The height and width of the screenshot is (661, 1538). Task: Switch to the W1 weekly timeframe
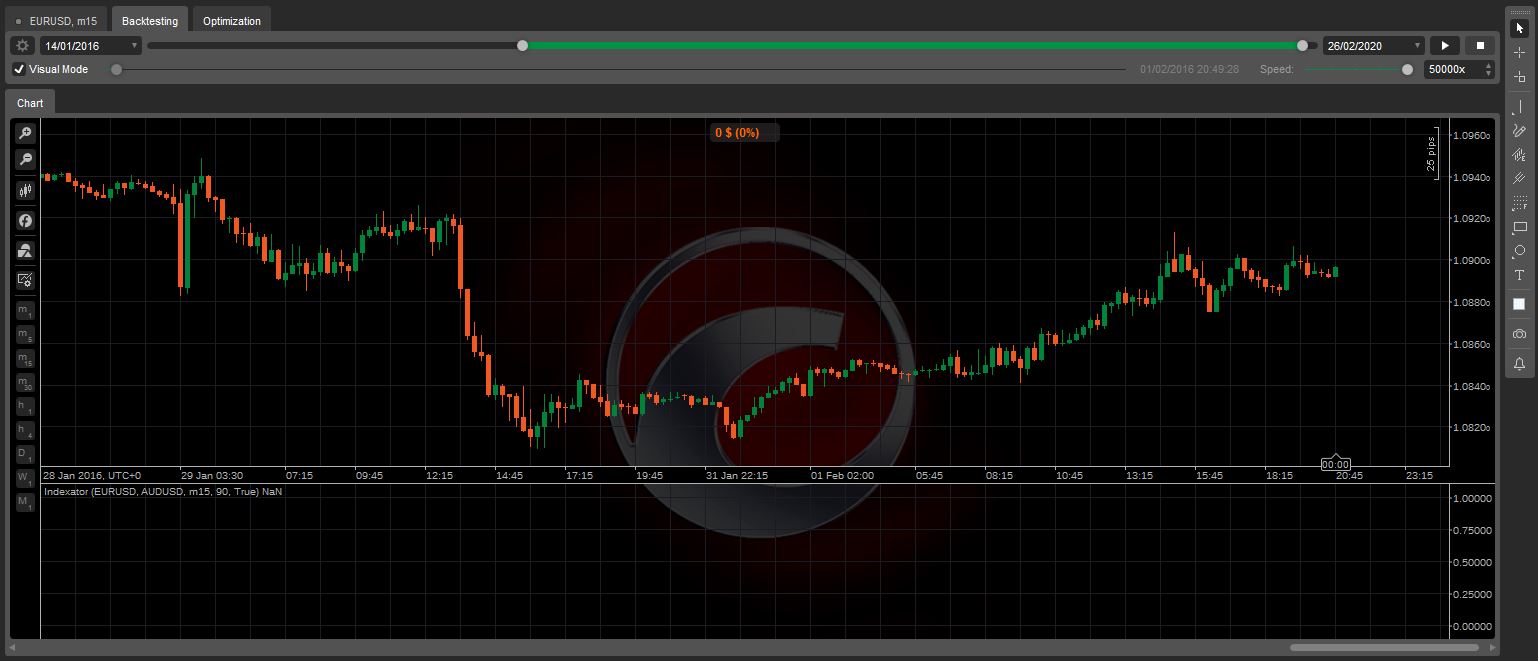(x=25, y=479)
